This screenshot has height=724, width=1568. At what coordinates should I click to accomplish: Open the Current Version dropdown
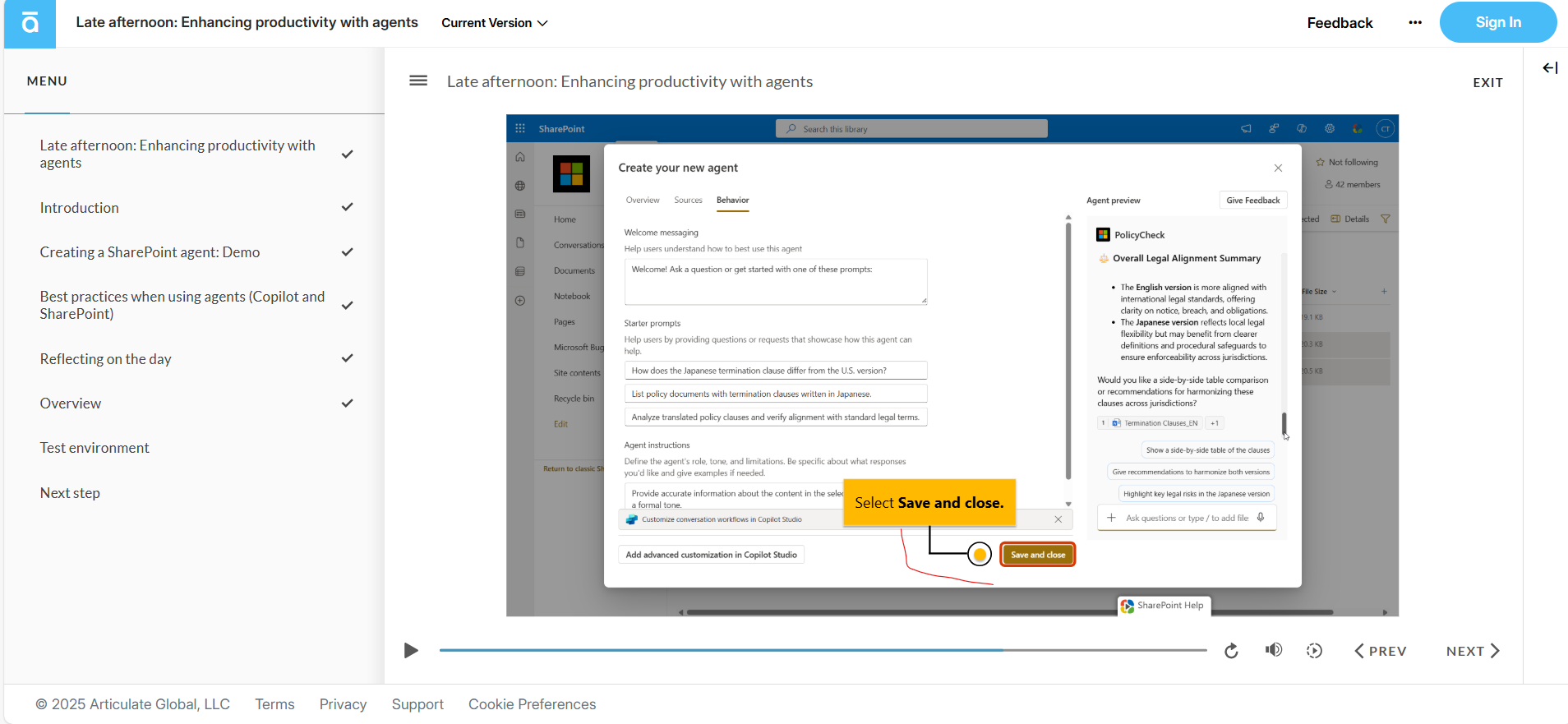pyautogui.click(x=495, y=23)
